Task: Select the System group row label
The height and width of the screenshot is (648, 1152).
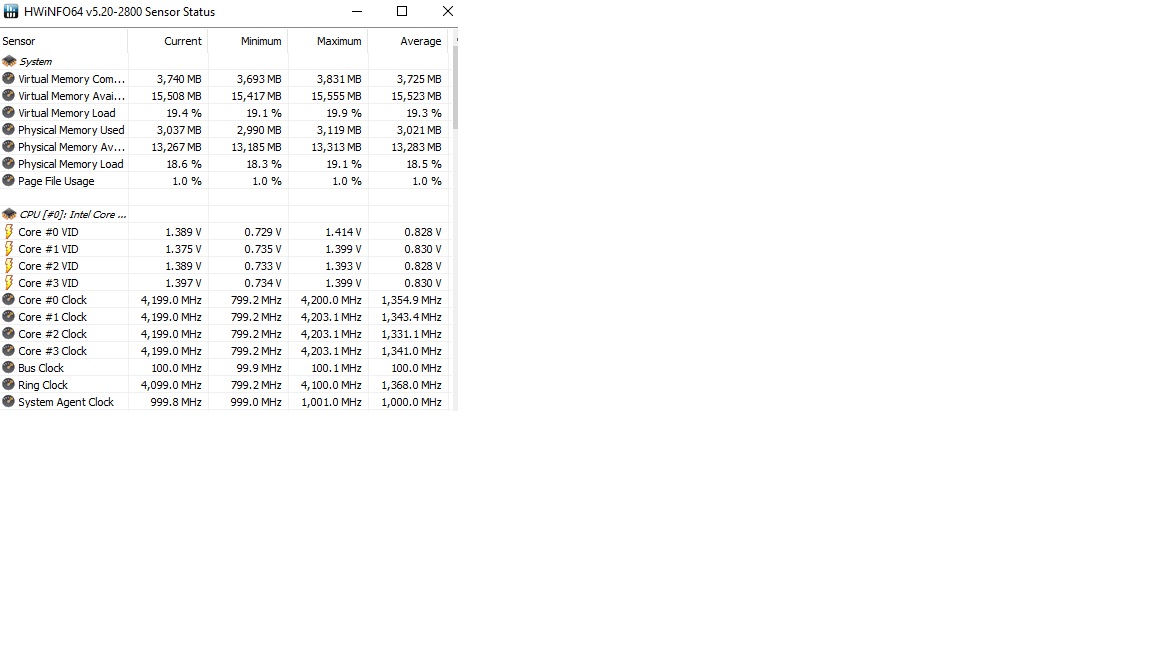Action: coord(35,62)
